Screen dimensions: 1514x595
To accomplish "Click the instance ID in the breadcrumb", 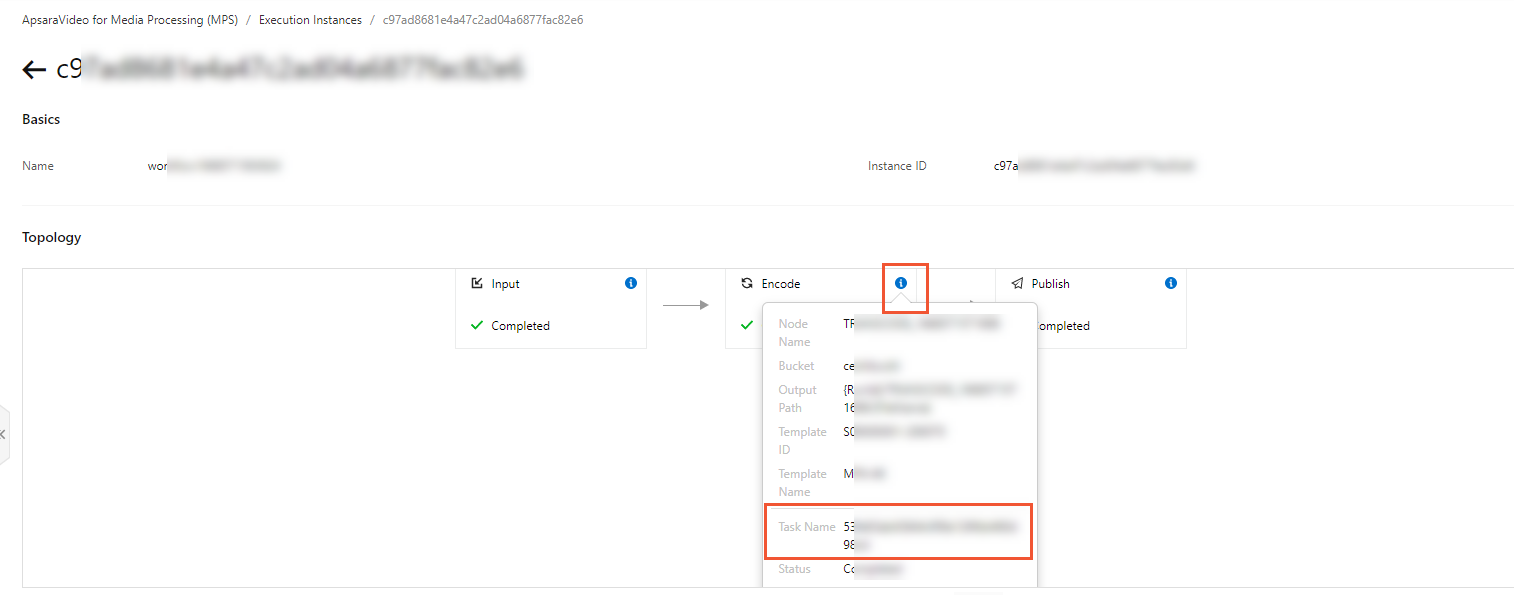I will [483, 20].
